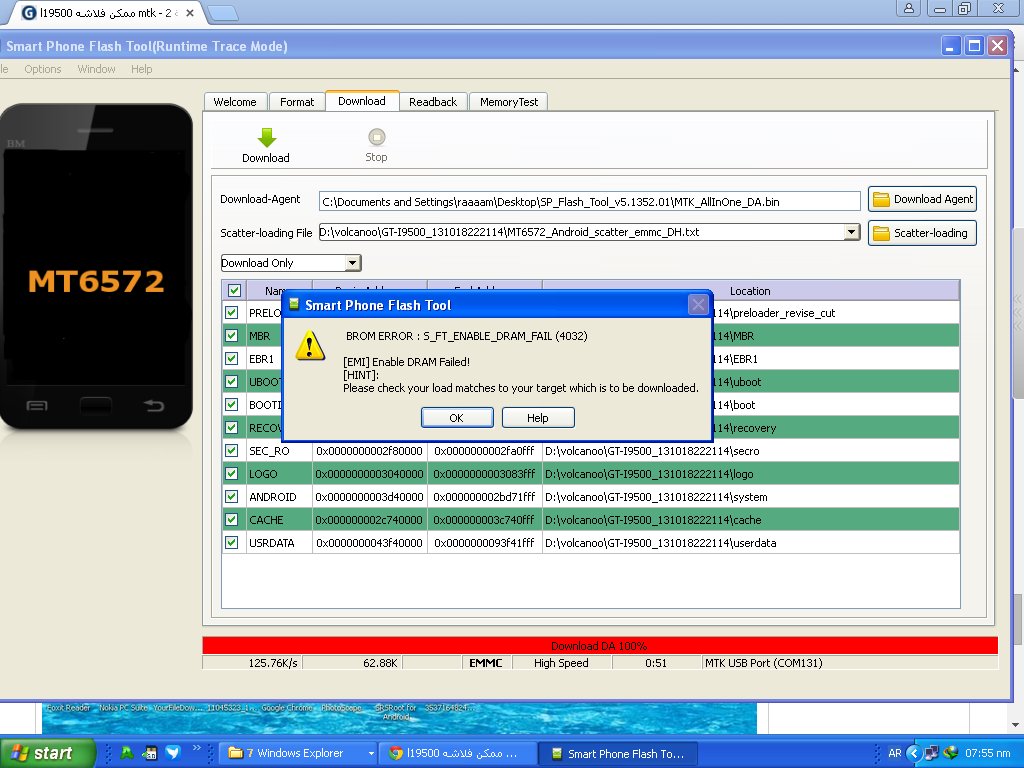Switch to the Readback tab
This screenshot has width=1024, height=768.
(x=433, y=102)
